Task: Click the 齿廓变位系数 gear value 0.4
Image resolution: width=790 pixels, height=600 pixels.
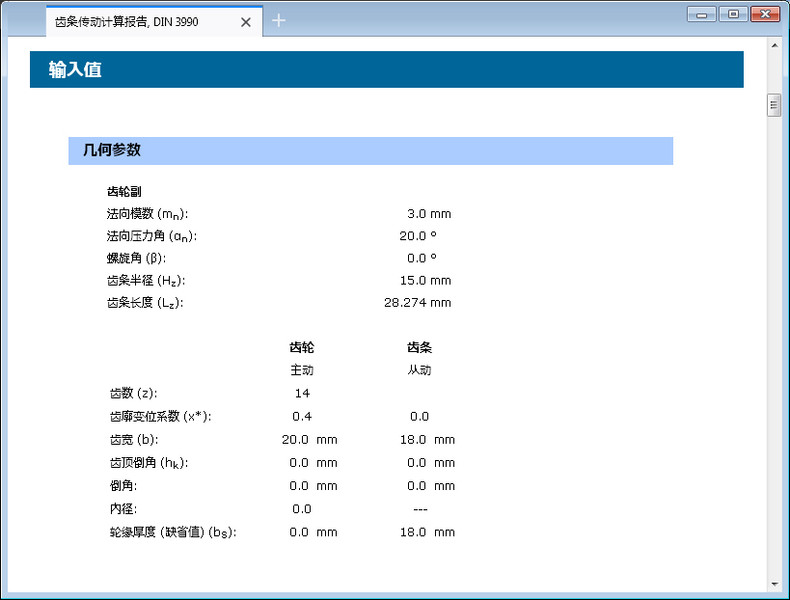Action: point(301,416)
